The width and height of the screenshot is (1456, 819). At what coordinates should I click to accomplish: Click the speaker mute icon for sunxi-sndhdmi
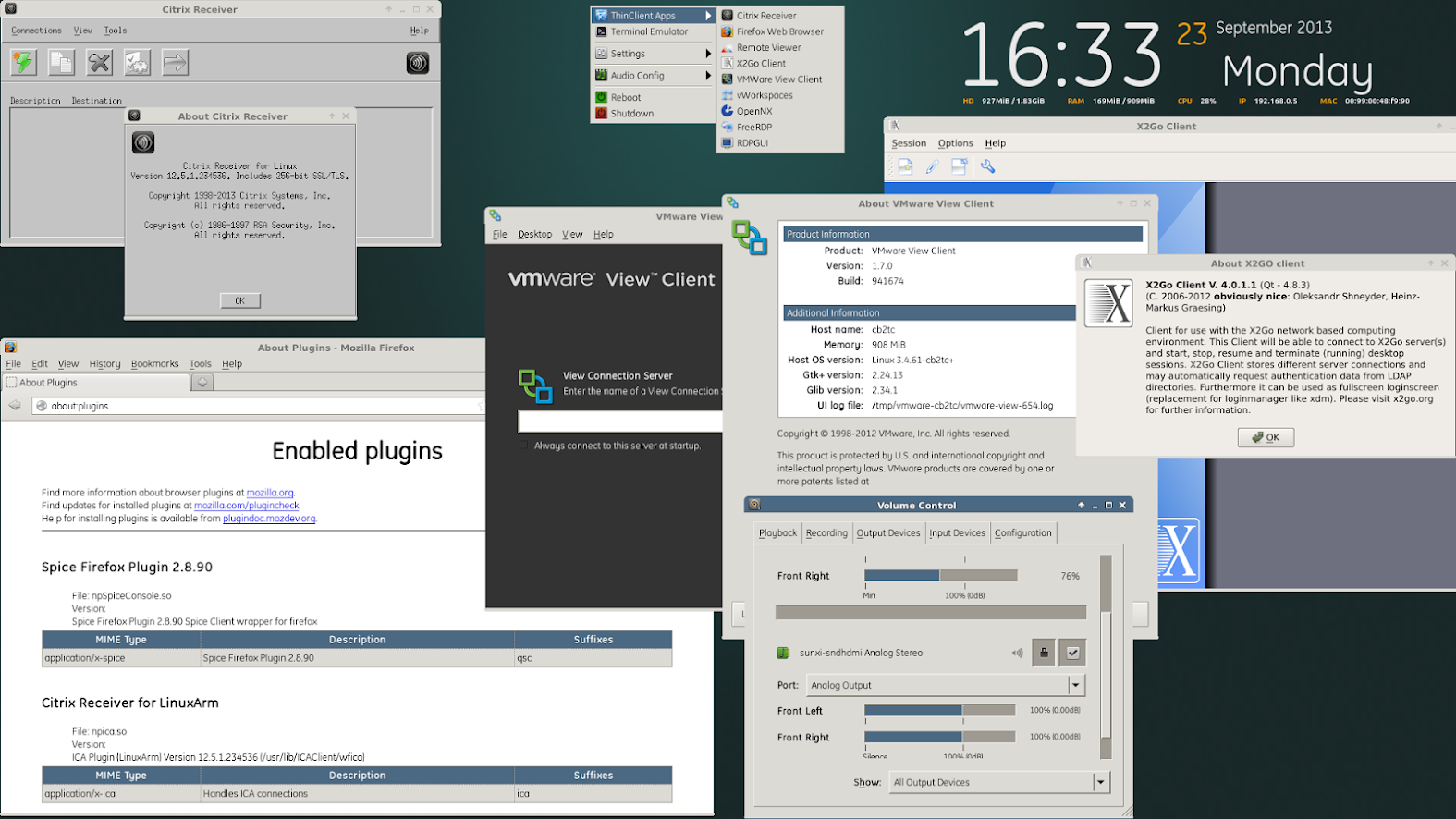pyautogui.click(x=1017, y=653)
